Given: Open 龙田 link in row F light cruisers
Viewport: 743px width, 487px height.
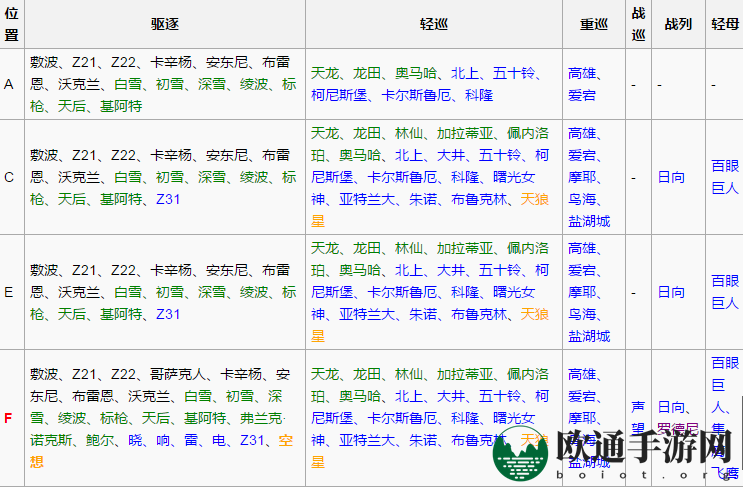Looking at the screenshot, I should (x=367, y=374).
